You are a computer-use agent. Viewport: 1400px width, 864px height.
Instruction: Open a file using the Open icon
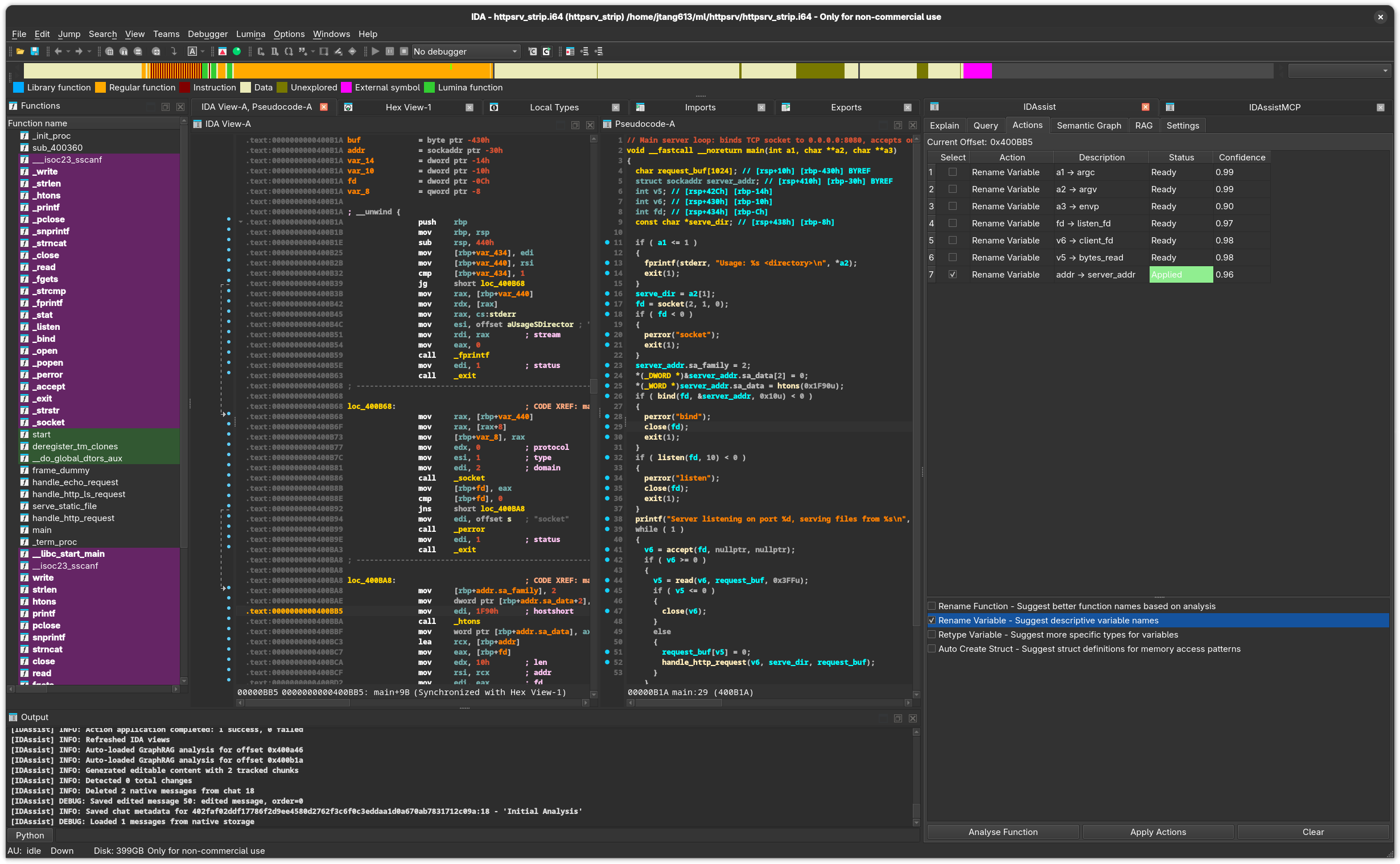pyautogui.click(x=20, y=51)
